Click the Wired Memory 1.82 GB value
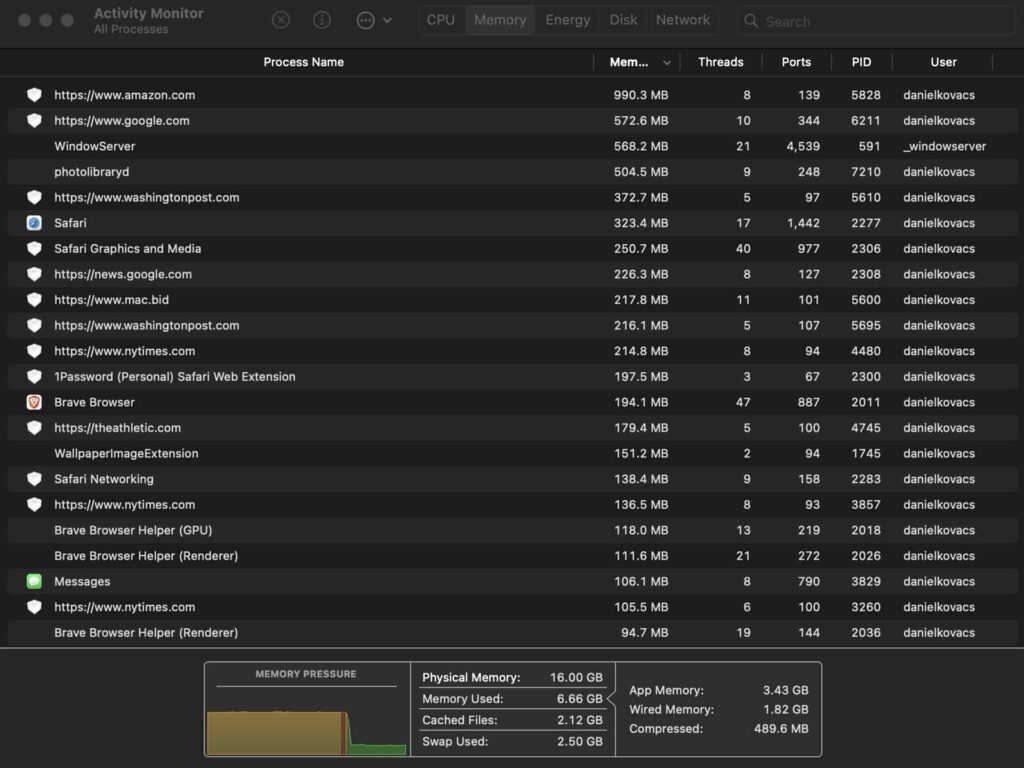The width and height of the screenshot is (1024, 768). click(786, 709)
